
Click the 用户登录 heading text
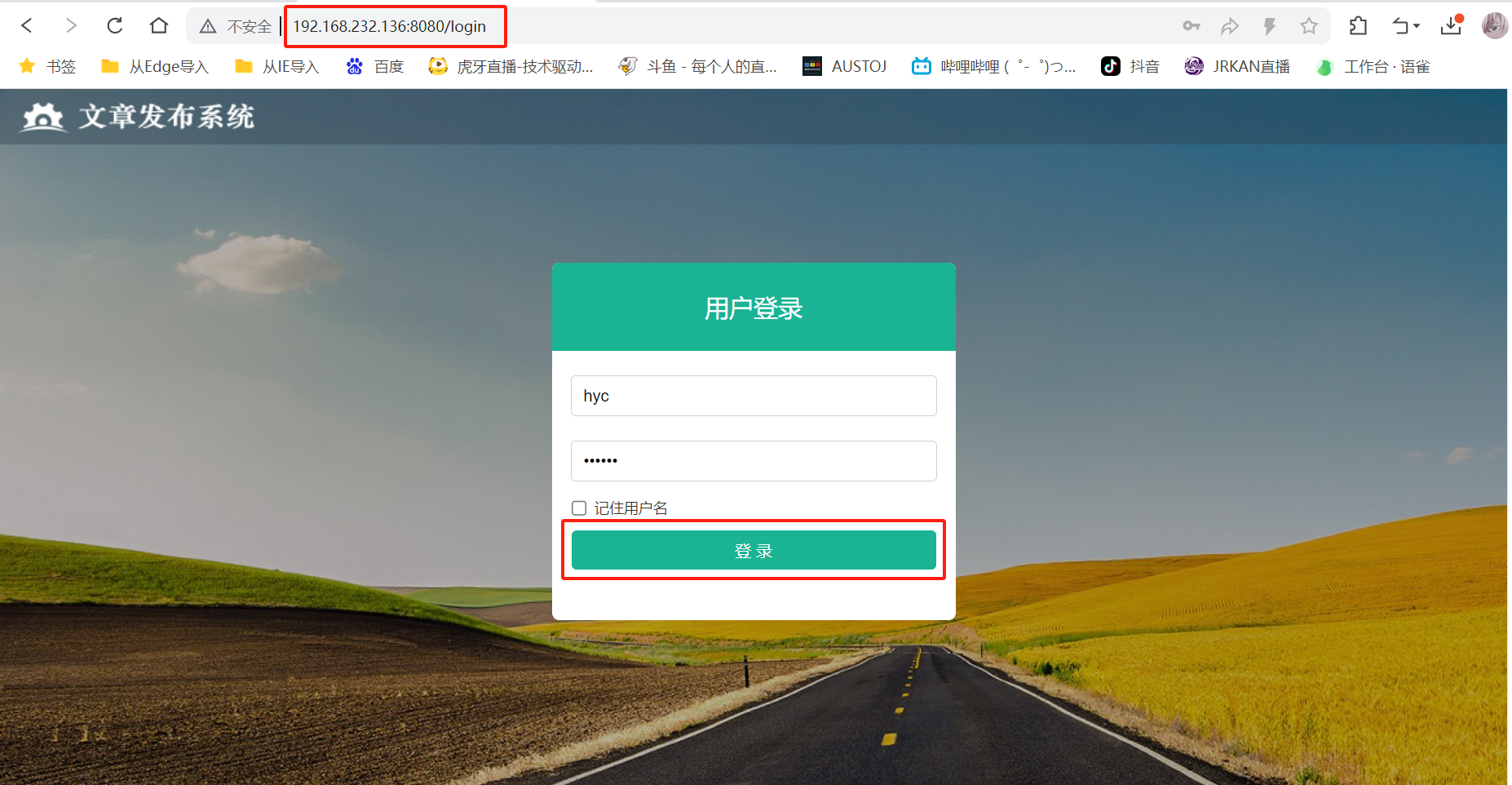(x=754, y=308)
